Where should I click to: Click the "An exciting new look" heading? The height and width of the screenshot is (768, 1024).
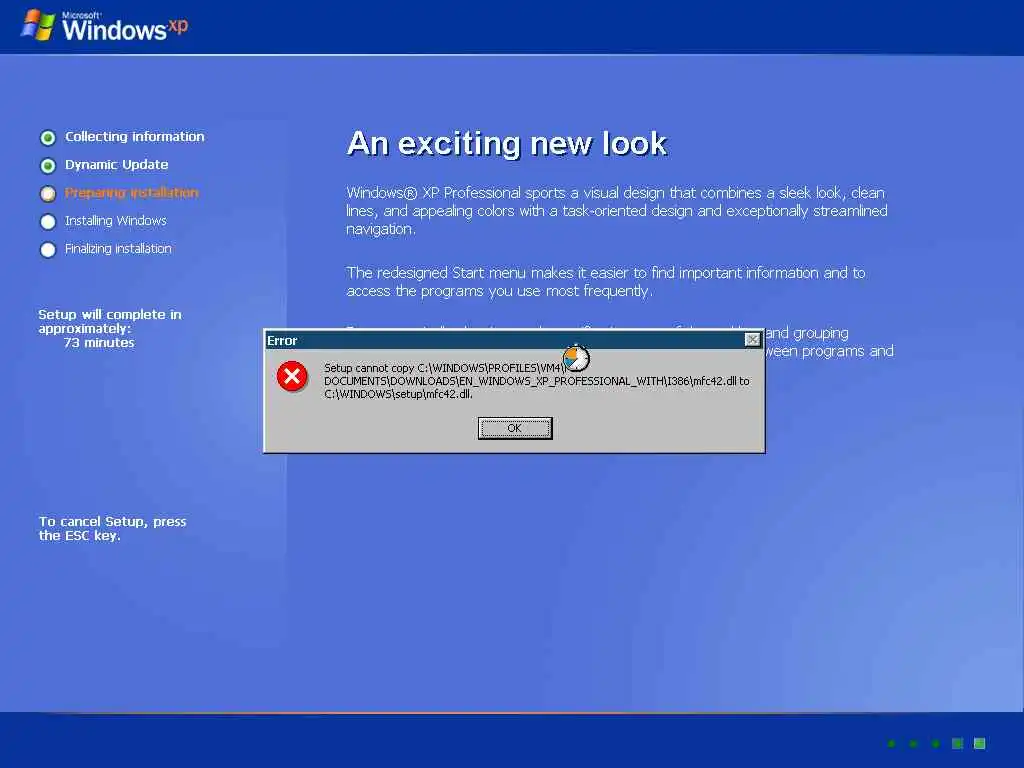(x=507, y=144)
